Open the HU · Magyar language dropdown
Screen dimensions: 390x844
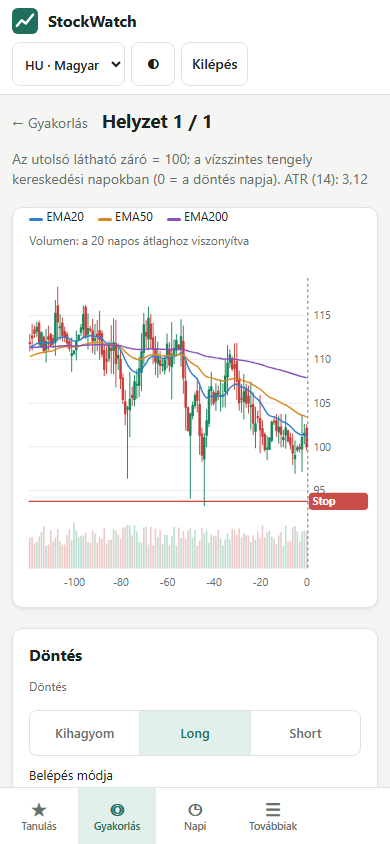68,65
